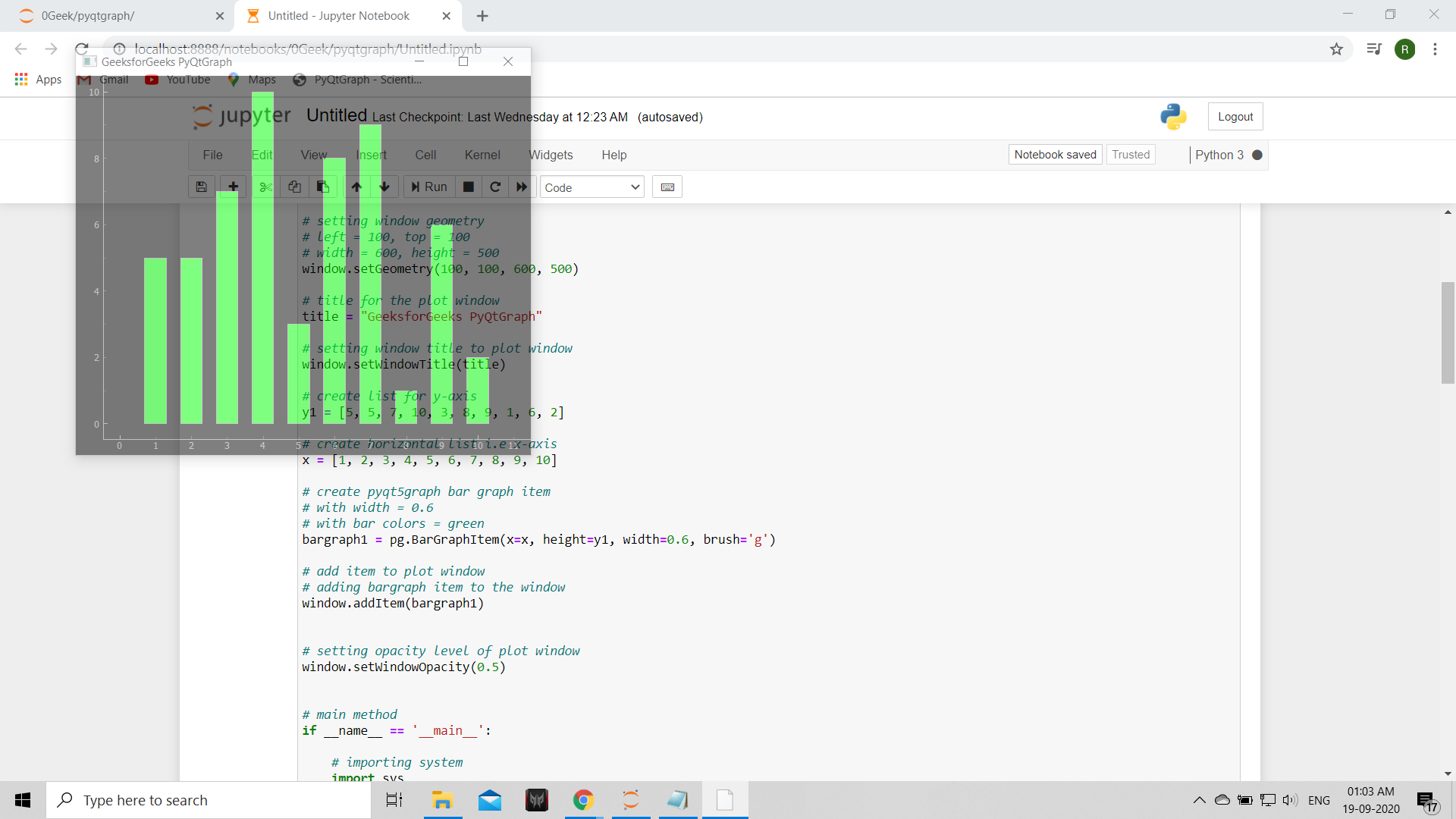Viewport: 1456px width, 819px height.
Task: Open Chrome media control icon
Action: coord(1374,49)
